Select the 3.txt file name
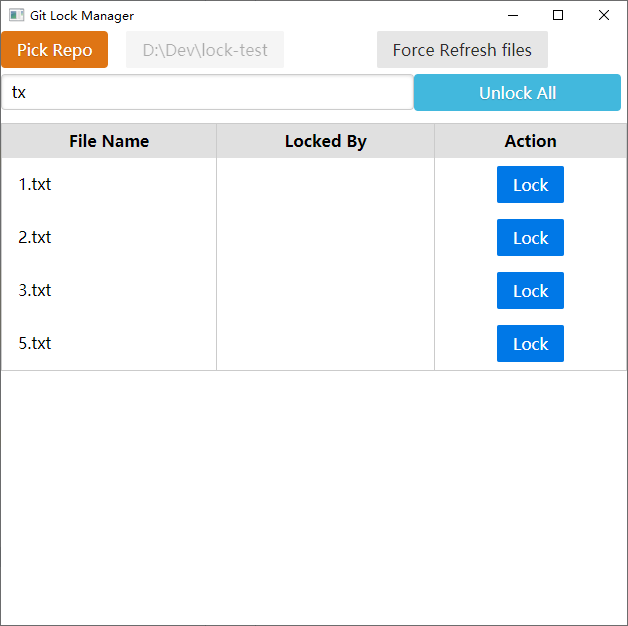 point(35,290)
